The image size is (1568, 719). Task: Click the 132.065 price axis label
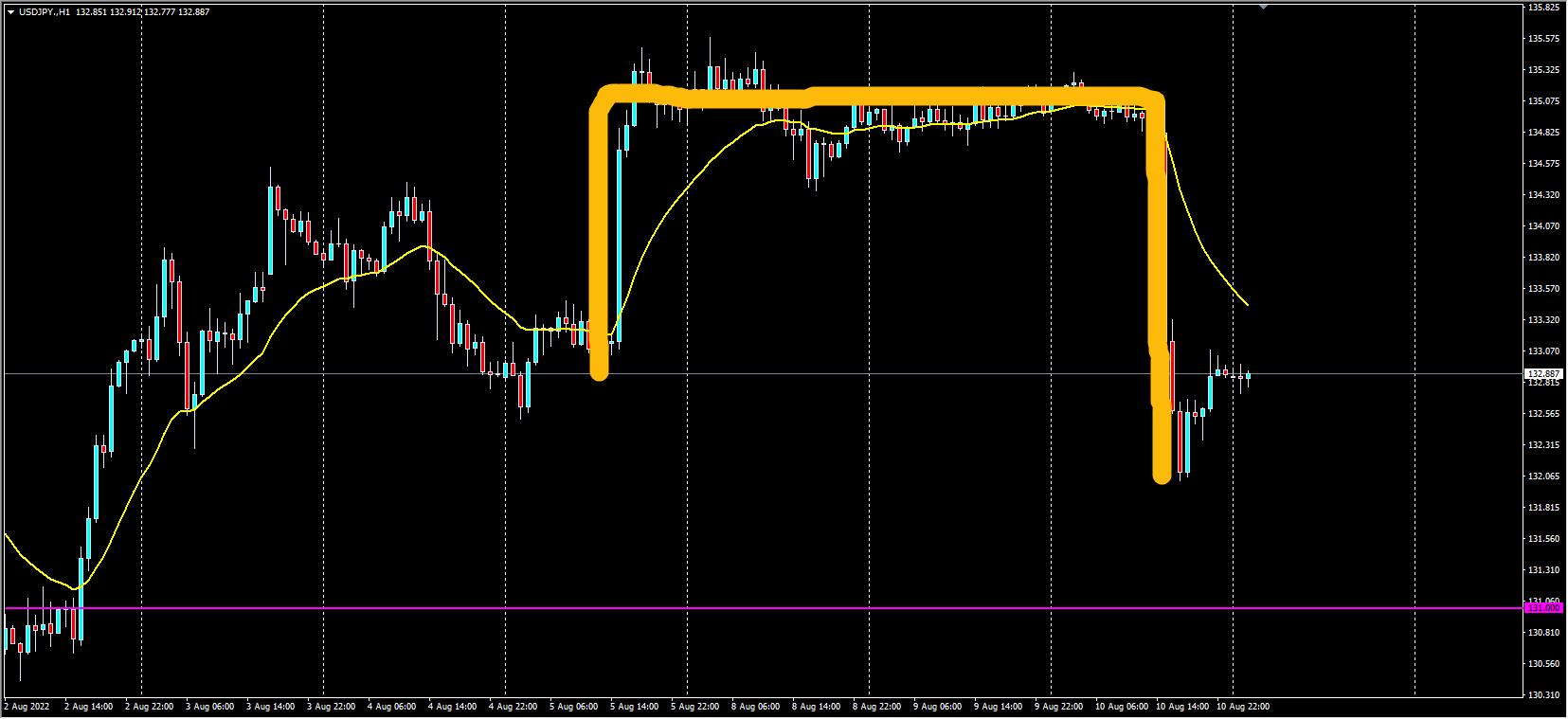(1544, 476)
